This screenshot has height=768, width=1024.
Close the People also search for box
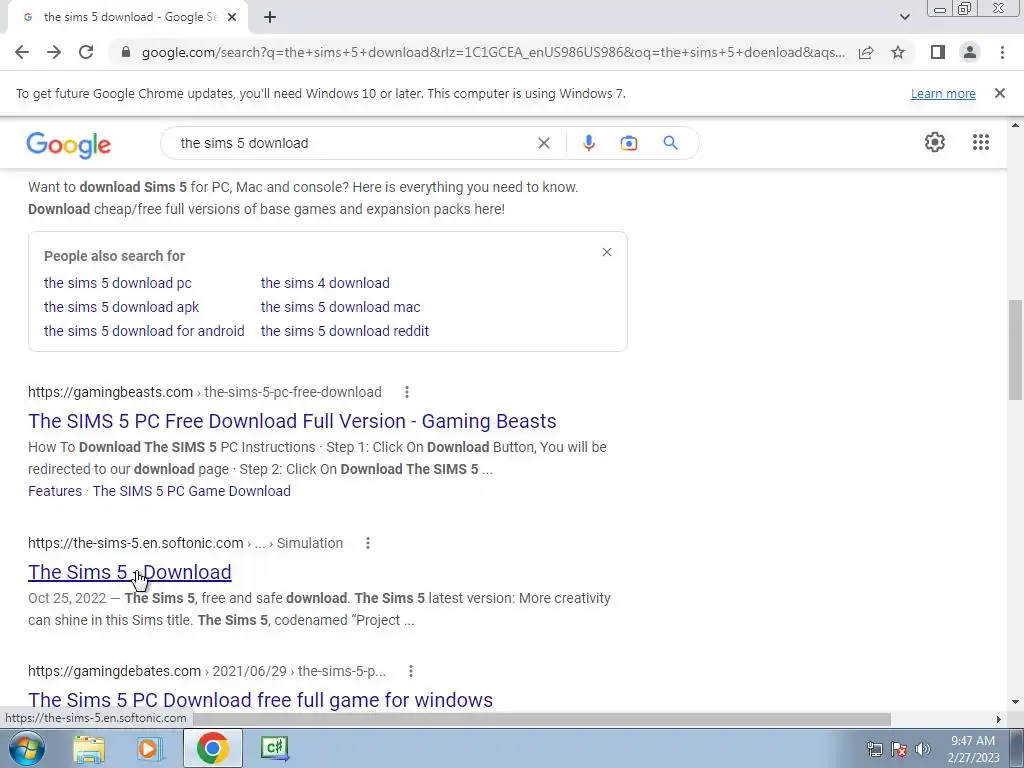pos(607,252)
